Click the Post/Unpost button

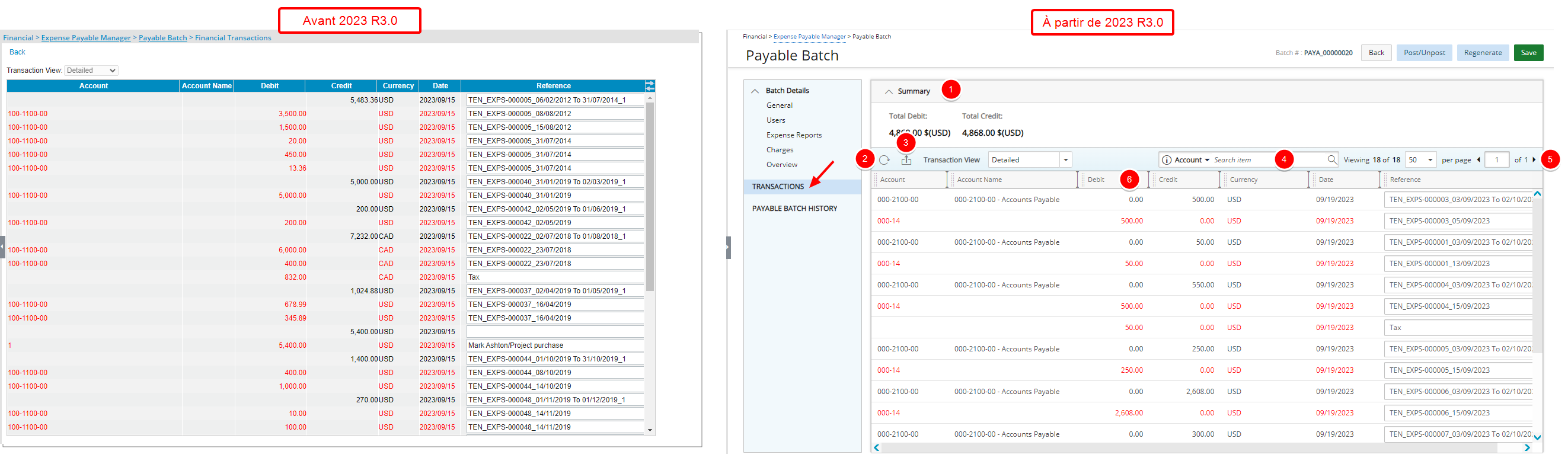1425,53
